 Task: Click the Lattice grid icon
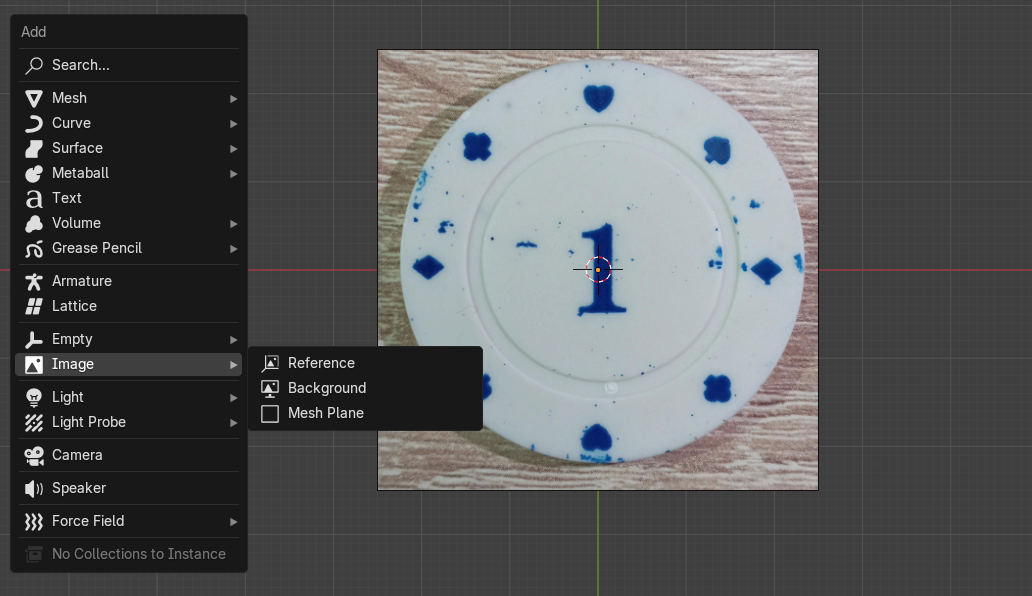pyautogui.click(x=34, y=306)
